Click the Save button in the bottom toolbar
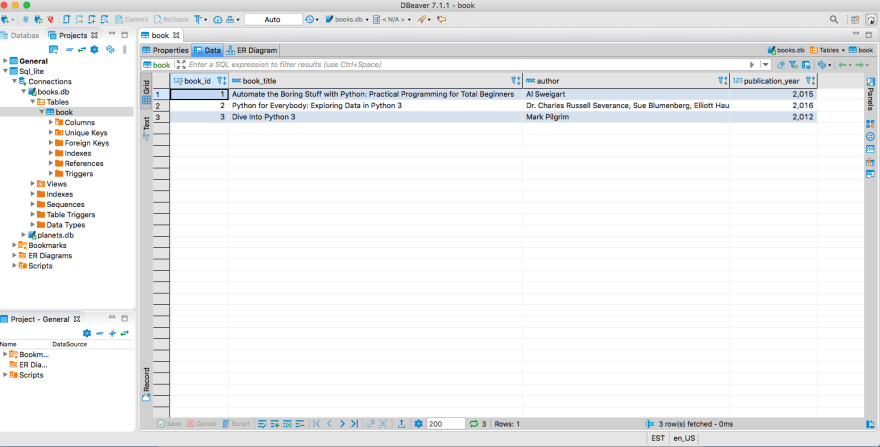The height and width of the screenshot is (447, 880). click(x=169, y=424)
